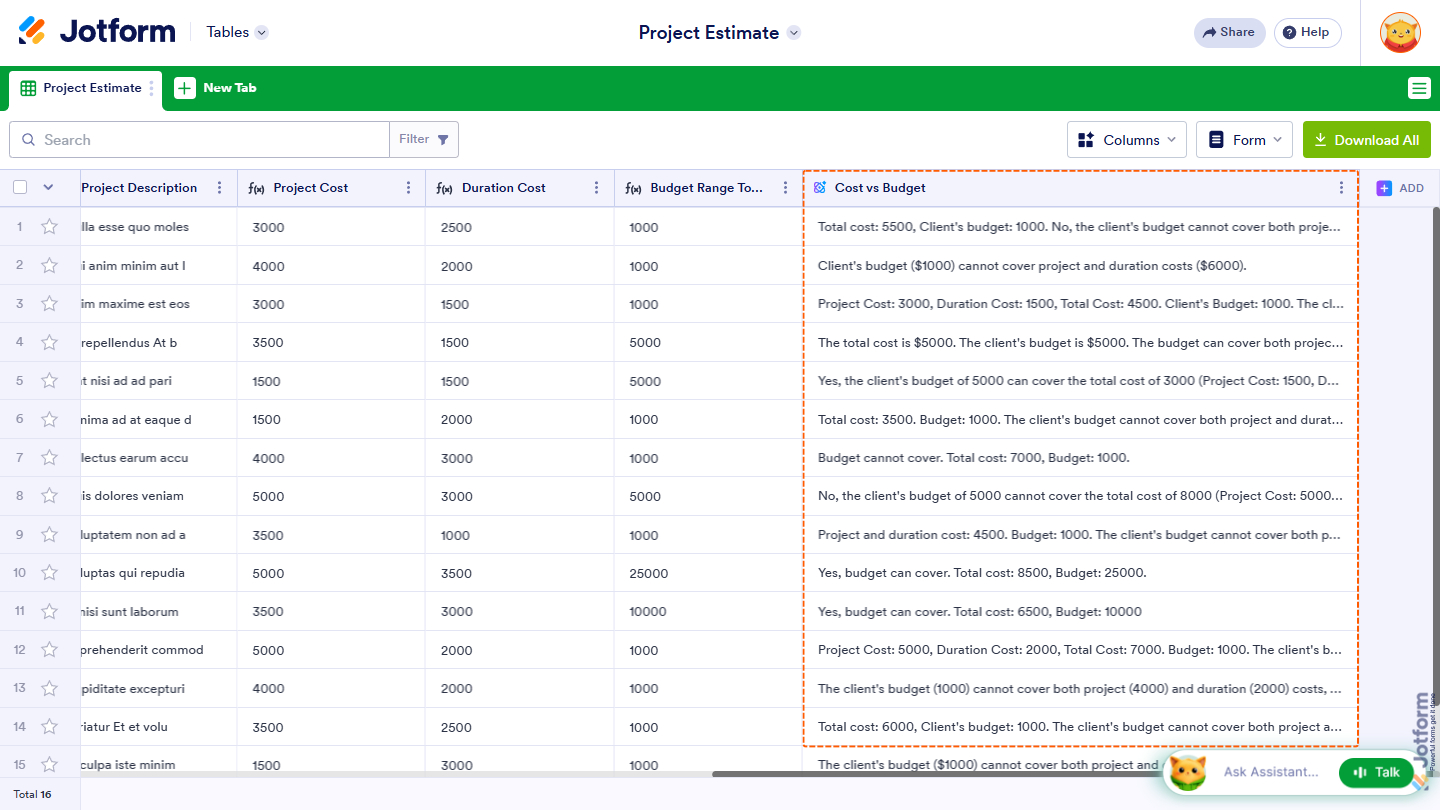Expand the Project Estimate title dropdown
Screen dimensions: 1440x810
pos(793,33)
